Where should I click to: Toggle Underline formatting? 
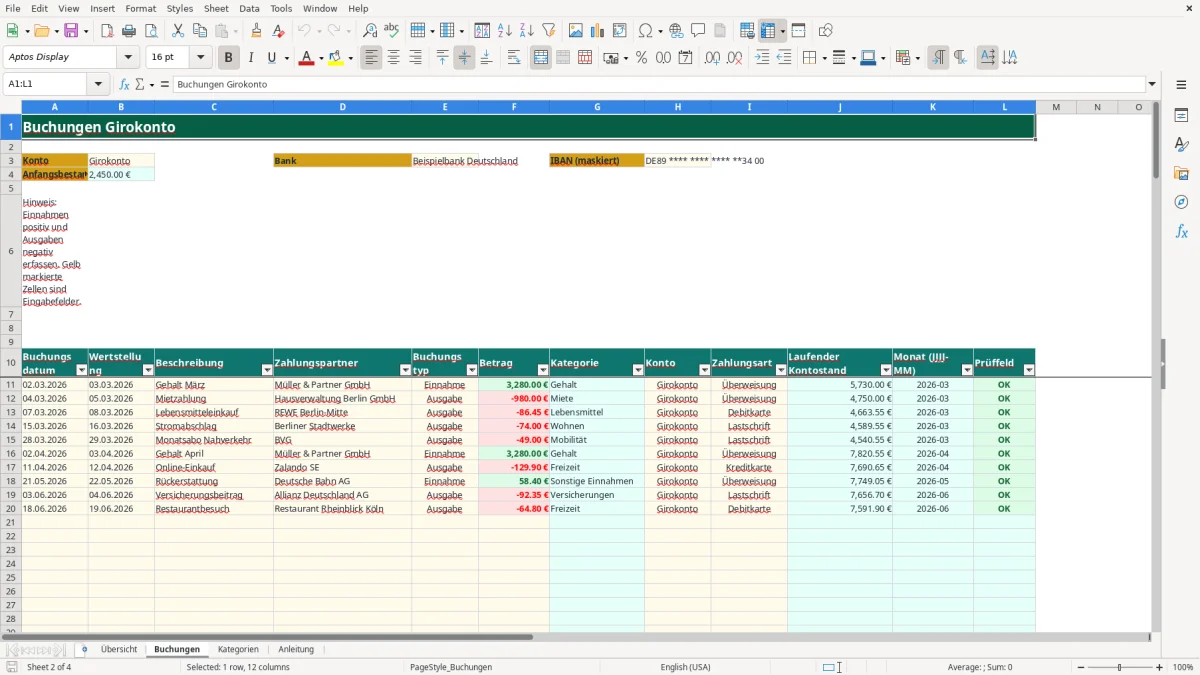click(x=271, y=58)
